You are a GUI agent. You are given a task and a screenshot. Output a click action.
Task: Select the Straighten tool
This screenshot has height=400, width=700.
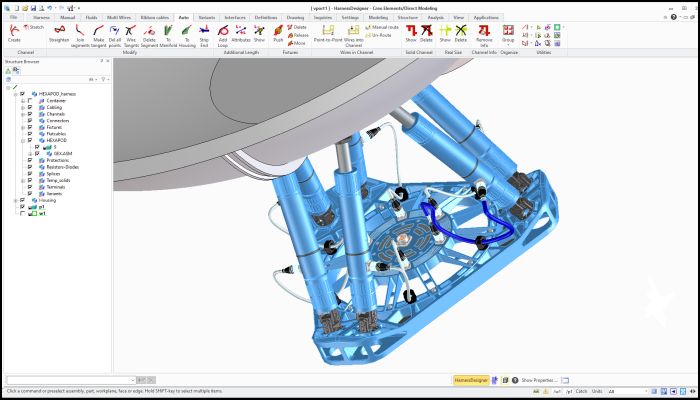pos(59,34)
